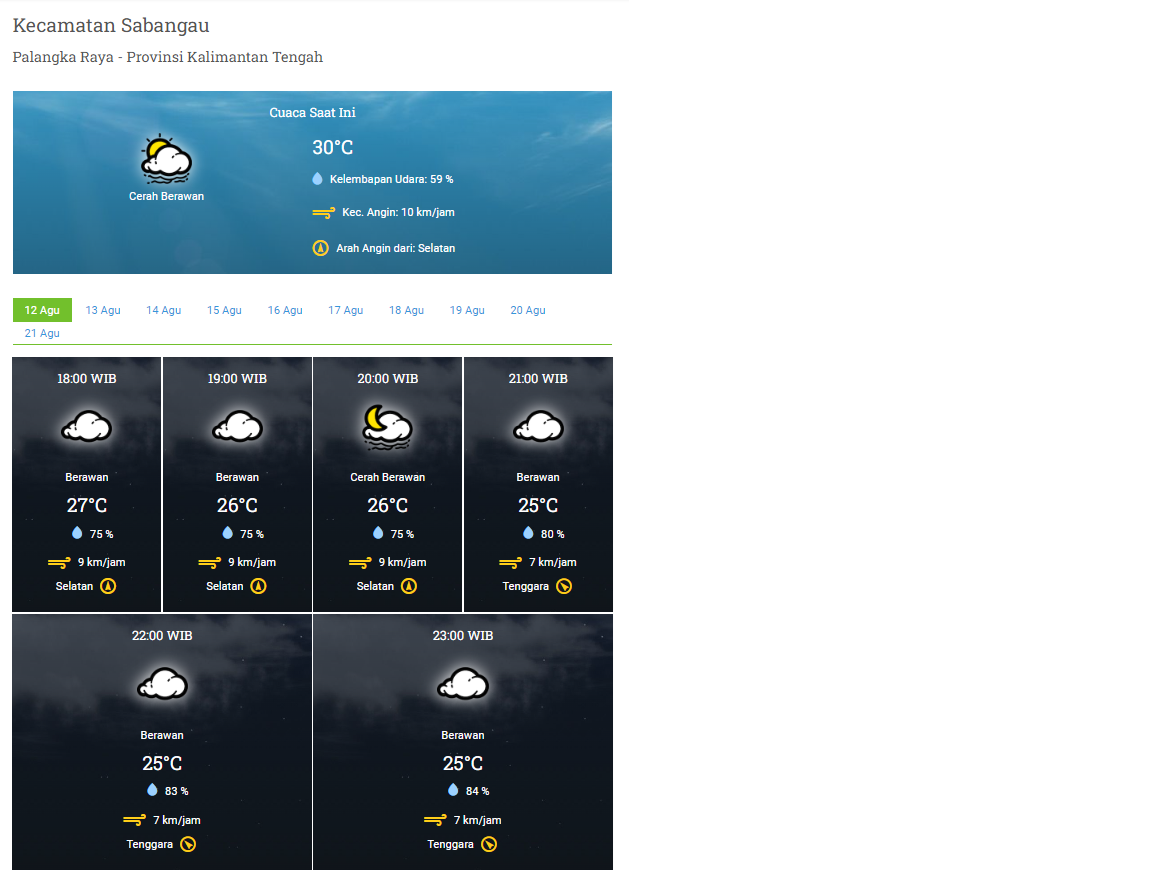Switch to the 19 Agu tab
The height and width of the screenshot is (874, 1152).
click(467, 310)
